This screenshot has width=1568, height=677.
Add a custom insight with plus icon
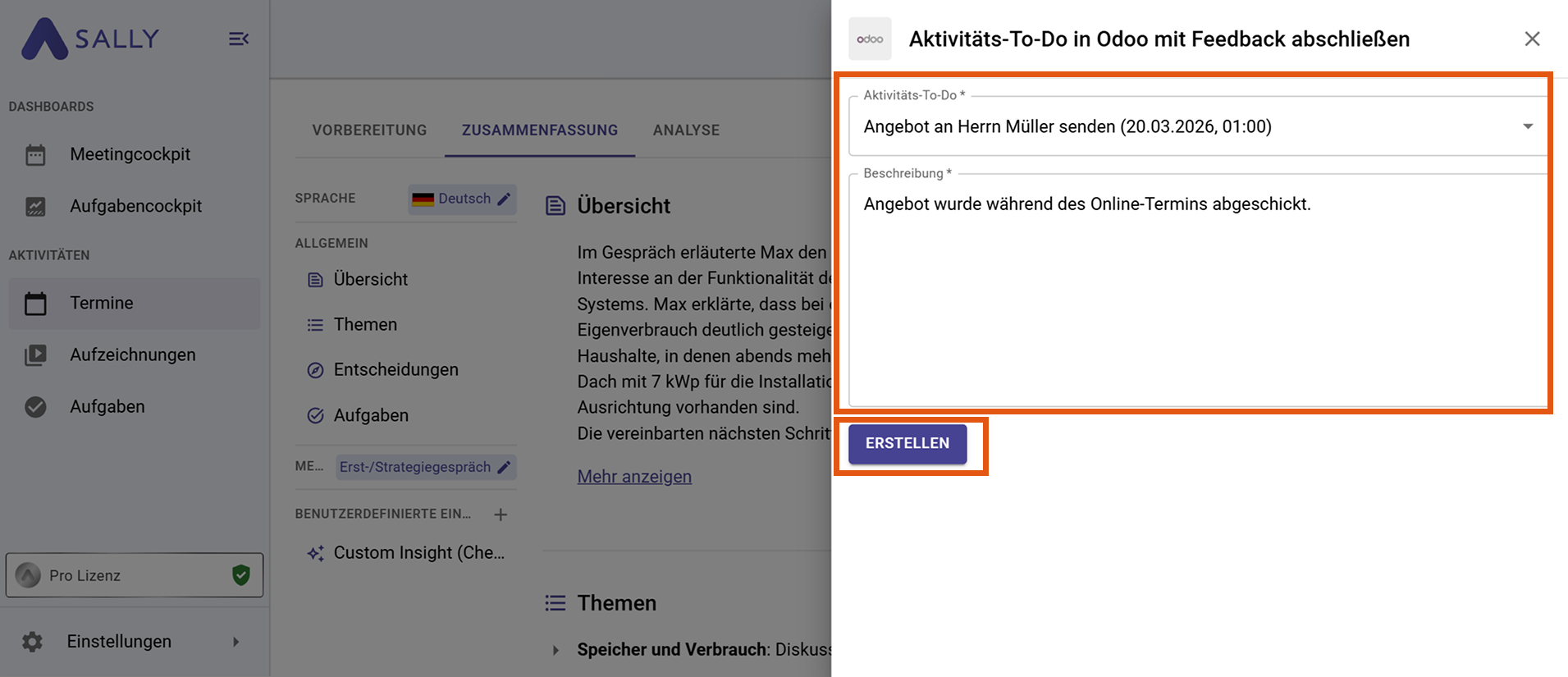coord(501,515)
